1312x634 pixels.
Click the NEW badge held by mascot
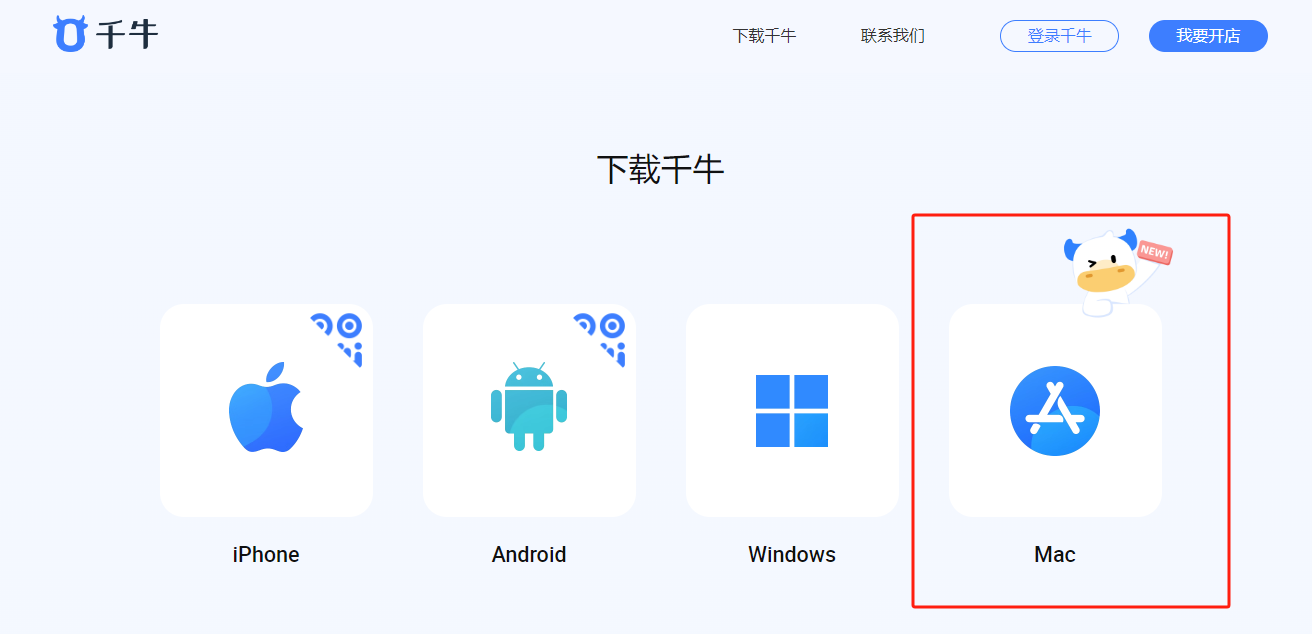1154,254
